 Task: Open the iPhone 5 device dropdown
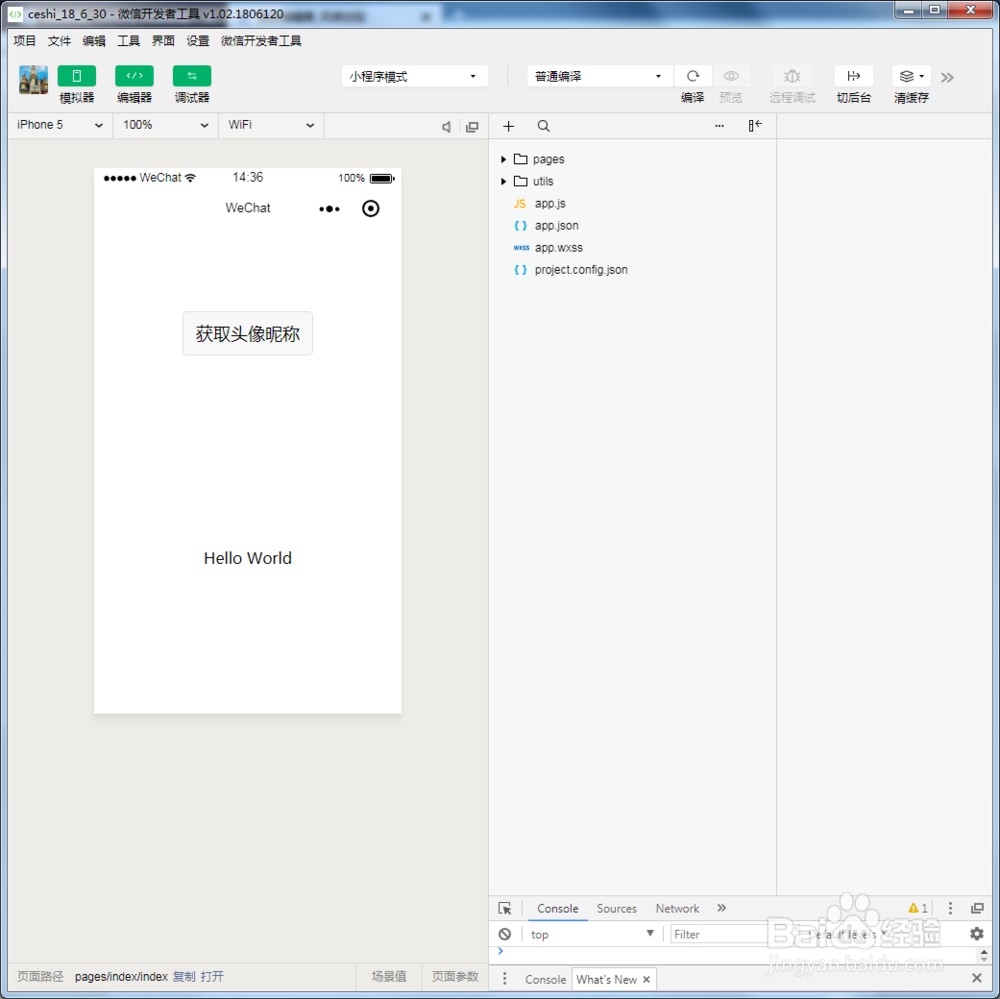60,125
